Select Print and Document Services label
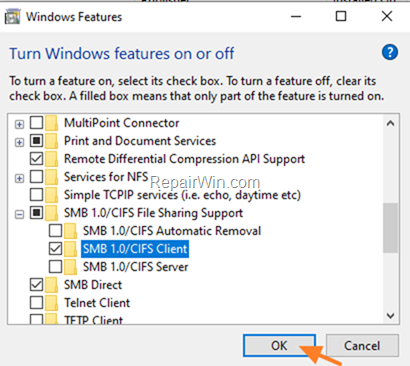 click(140, 141)
